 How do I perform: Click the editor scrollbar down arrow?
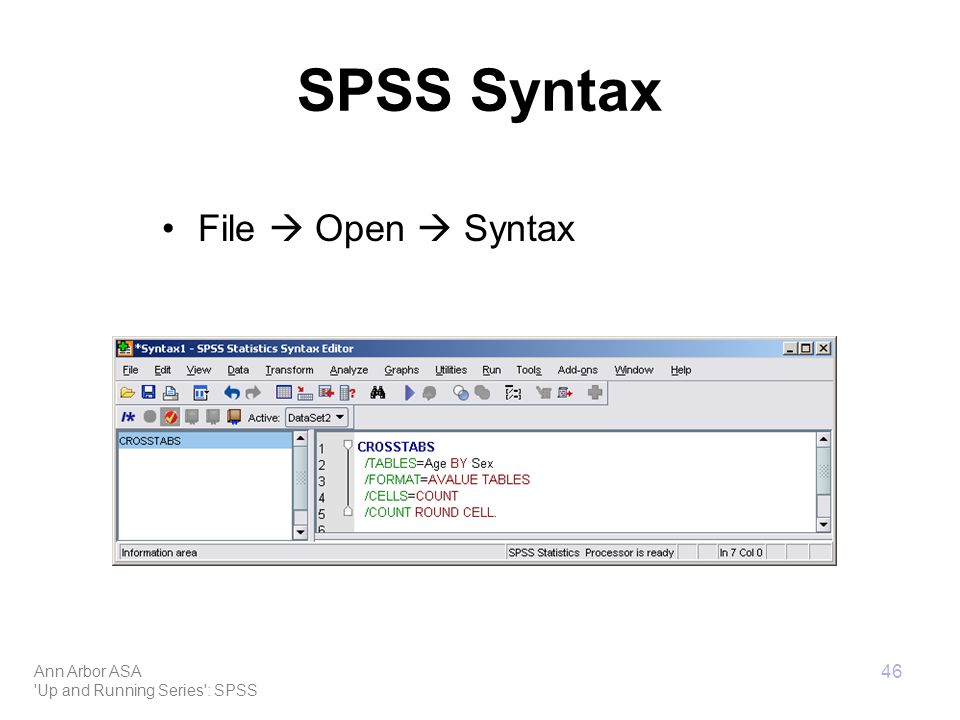pyautogui.click(x=823, y=525)
